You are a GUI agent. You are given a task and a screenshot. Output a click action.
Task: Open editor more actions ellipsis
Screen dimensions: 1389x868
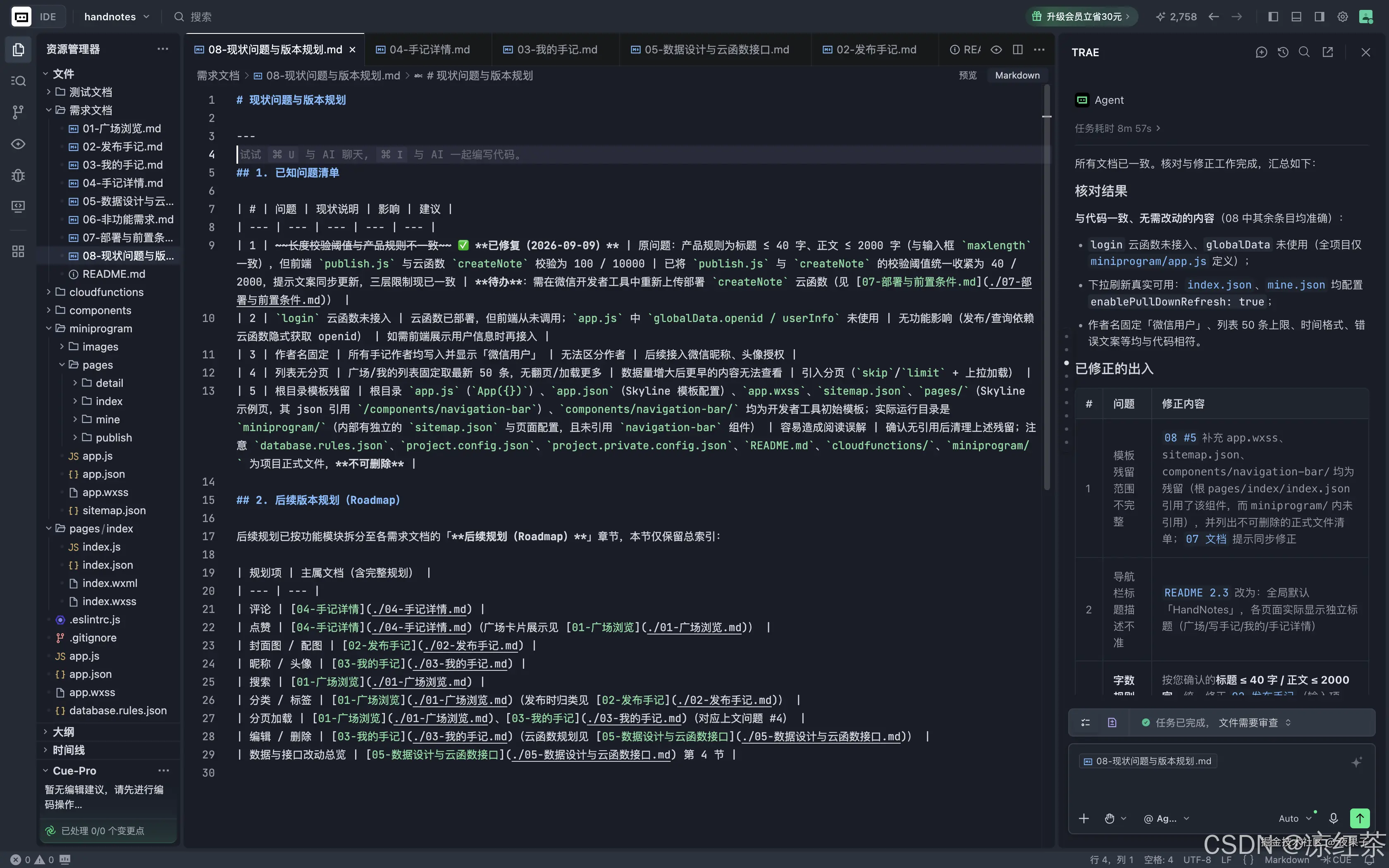1039,50
